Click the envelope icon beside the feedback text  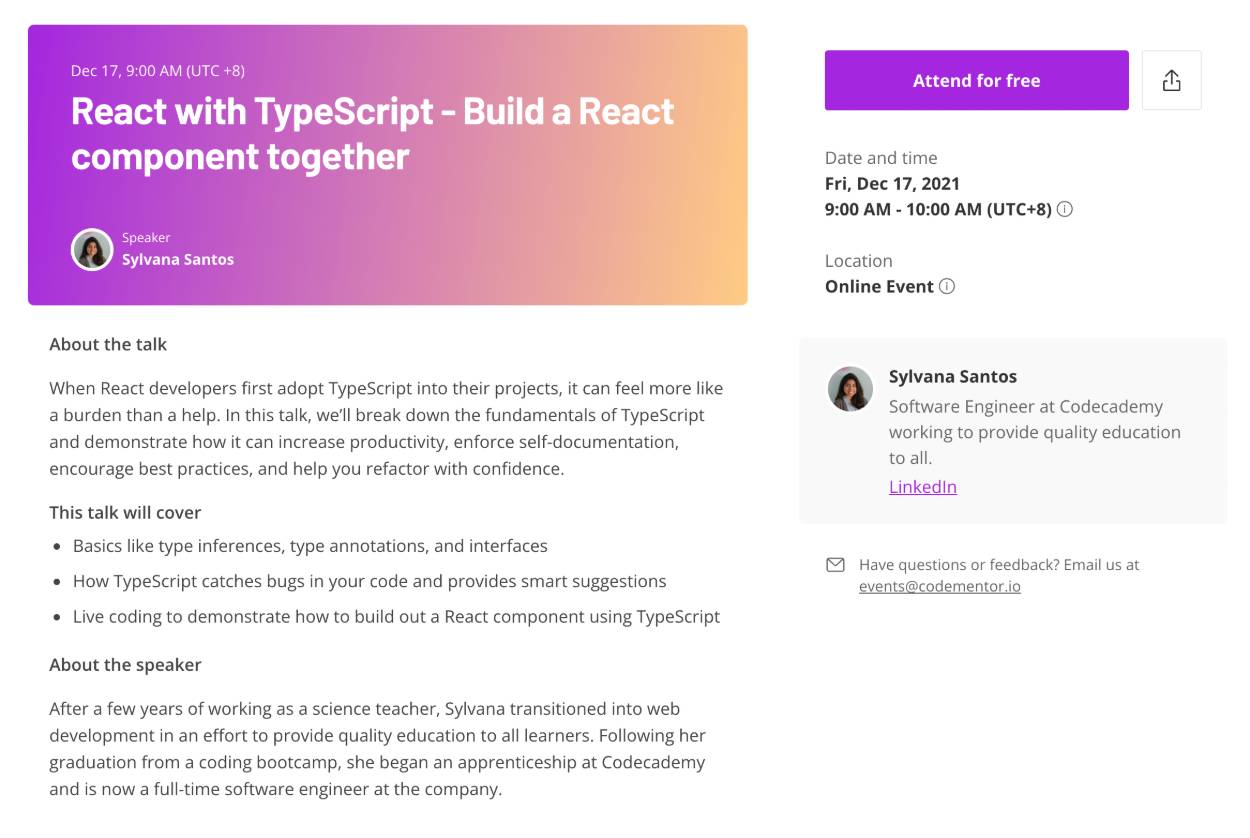pos(835,565)
